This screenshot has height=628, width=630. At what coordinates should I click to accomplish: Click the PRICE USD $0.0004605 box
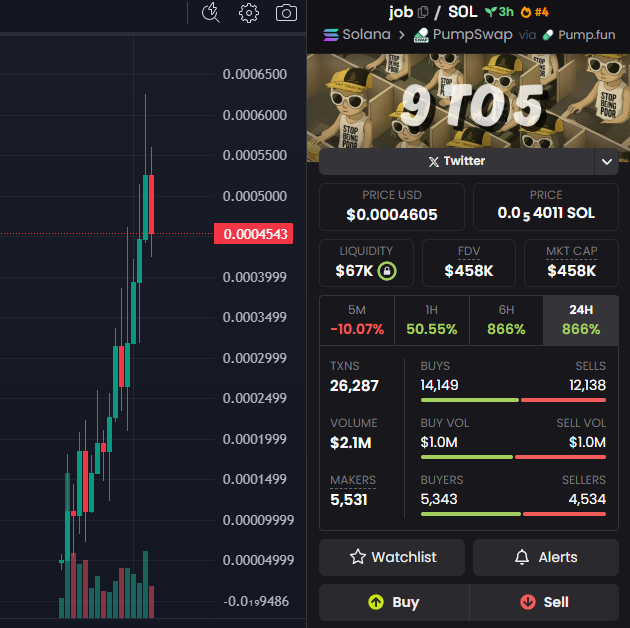392,207
